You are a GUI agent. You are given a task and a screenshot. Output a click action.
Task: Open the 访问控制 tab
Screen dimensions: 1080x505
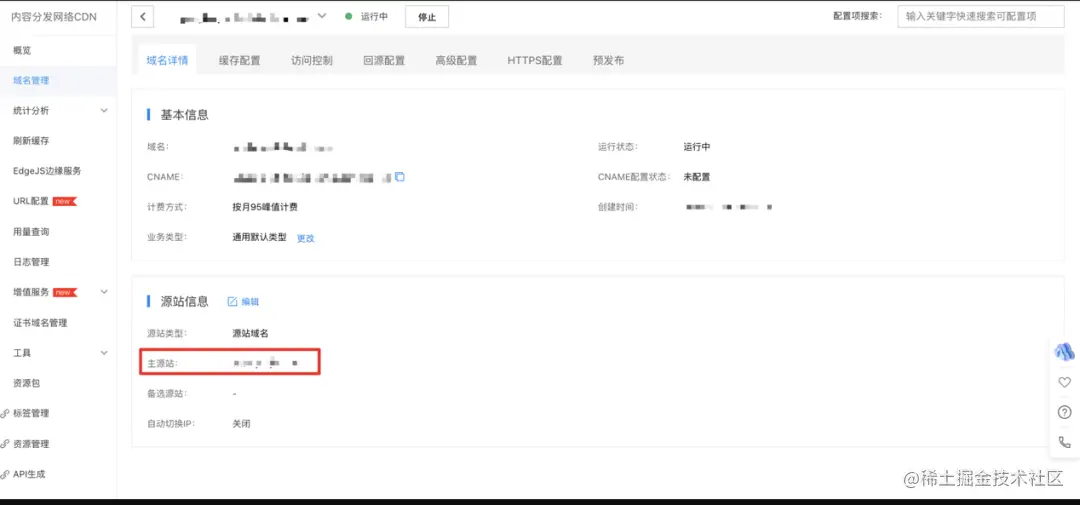[312, 60]
